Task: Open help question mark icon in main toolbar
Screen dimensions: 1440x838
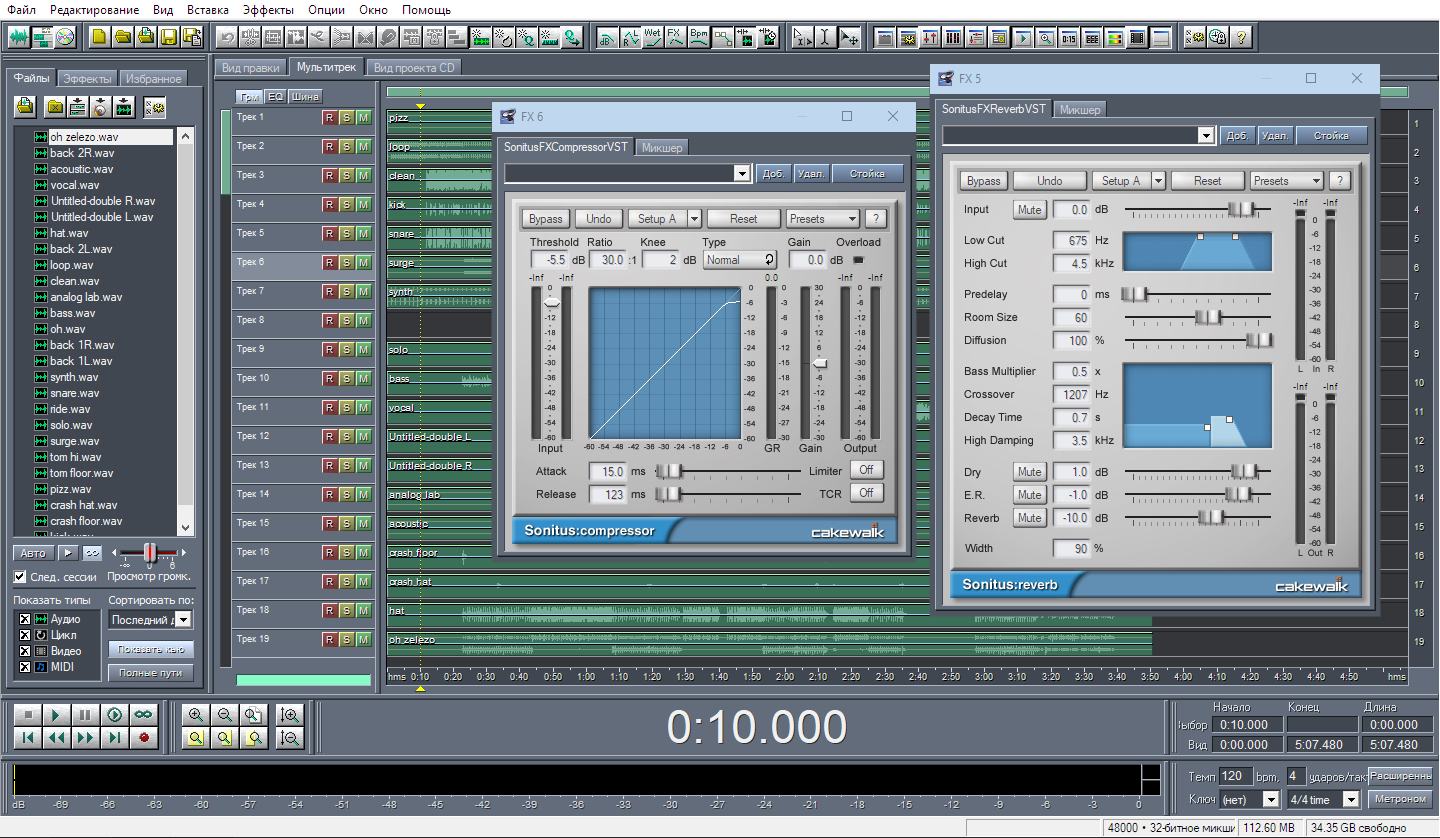Action: point(1241,38)
